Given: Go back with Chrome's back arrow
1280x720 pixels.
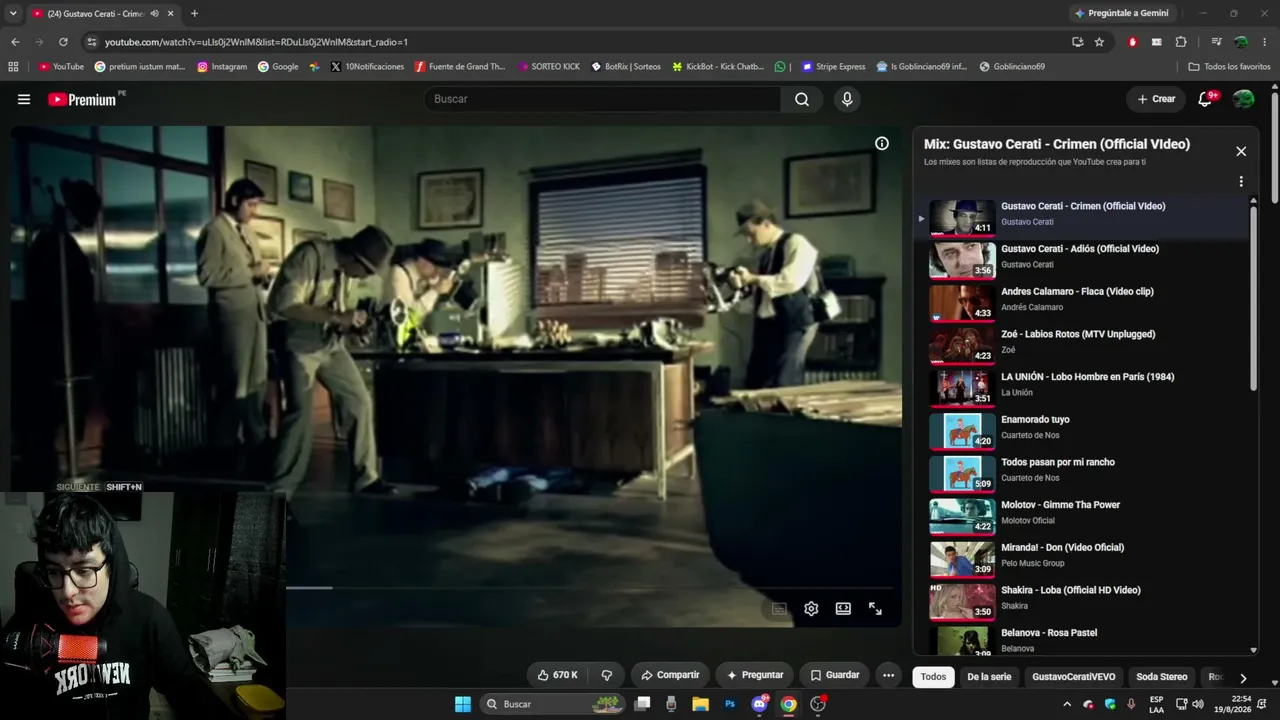Looking at the screenshot, I should (x=15, y=42).
